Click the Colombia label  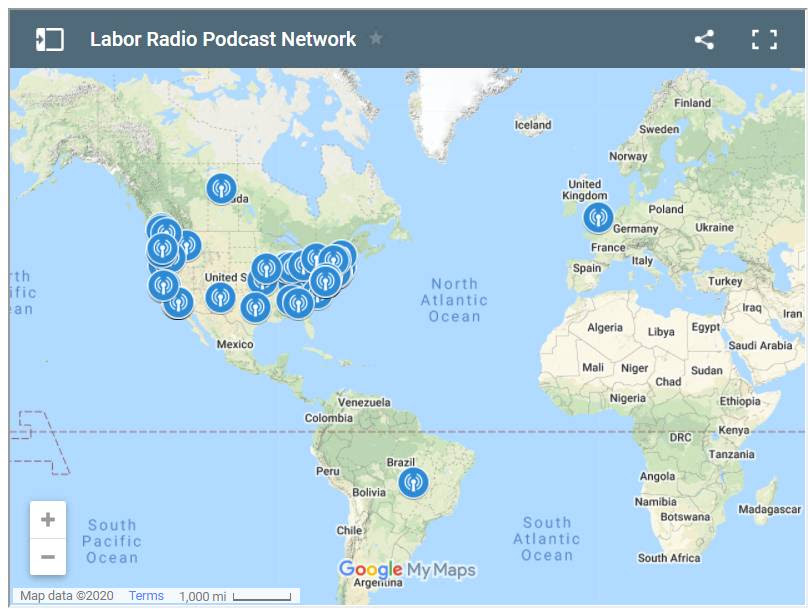click(329, 418)
